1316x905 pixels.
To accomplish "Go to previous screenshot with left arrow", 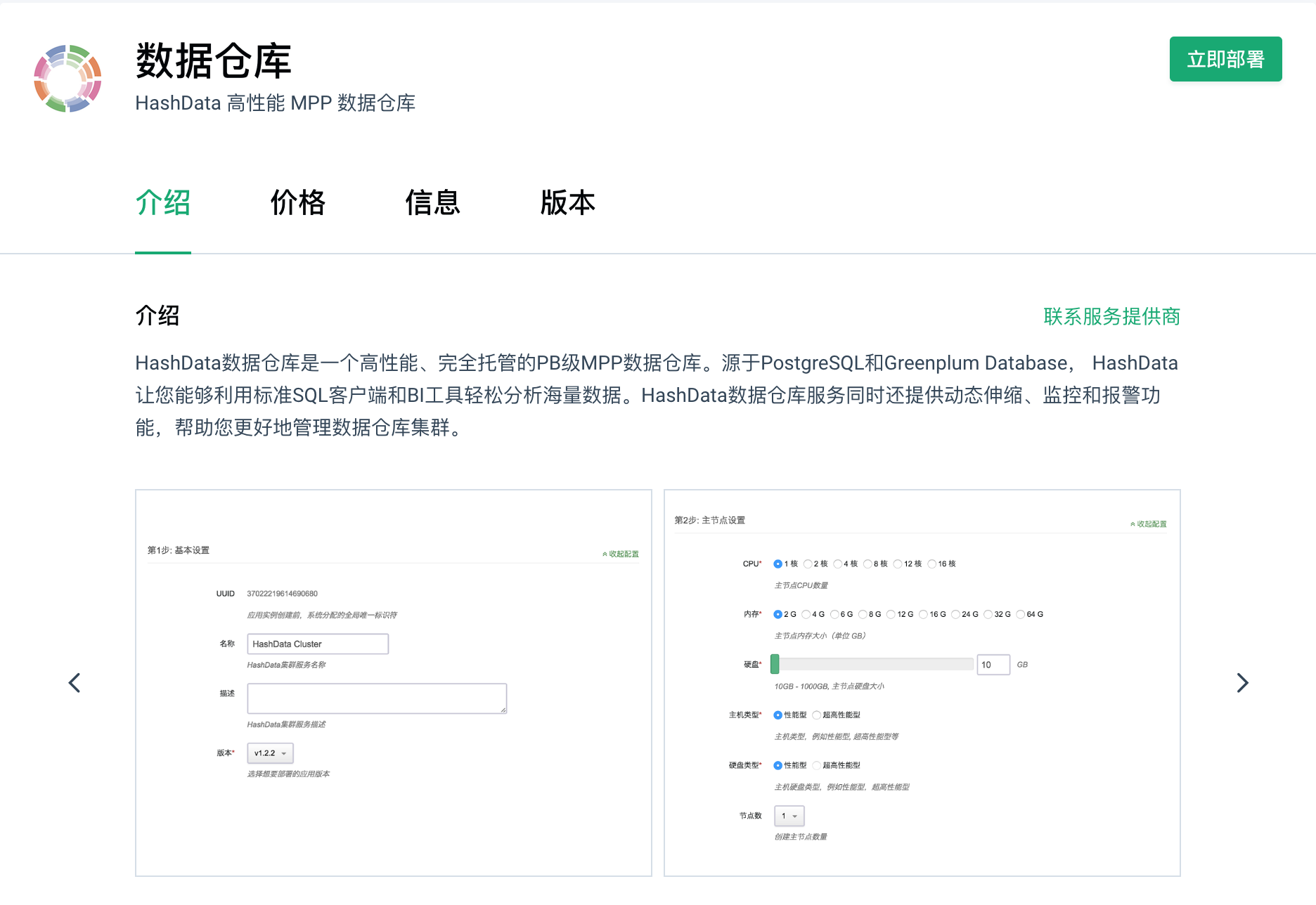I will pyautogui.click(x=75, y=683).
